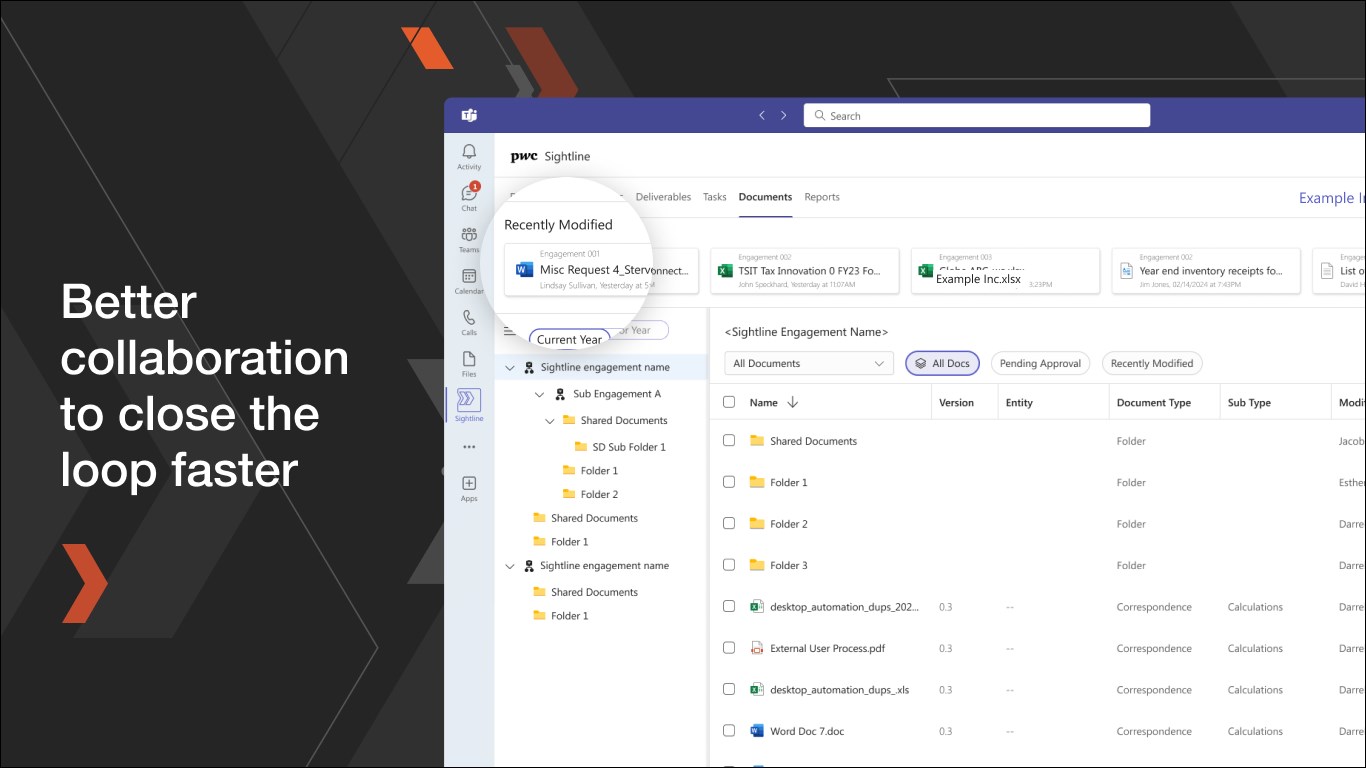Go forward with the right arrow in the title bar
This screenshot has height=768, width=1366.
(784, 115)
